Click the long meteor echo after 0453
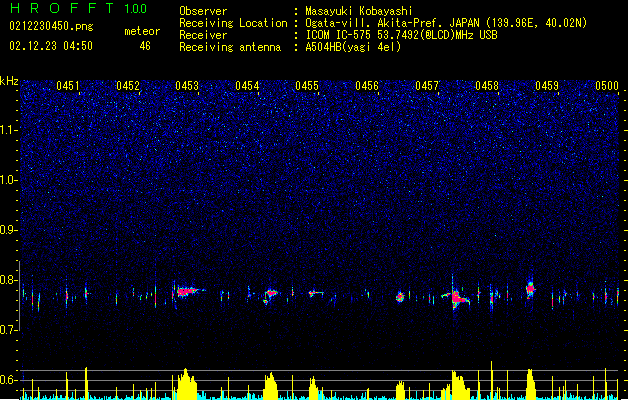Screen dimensions: 629x400 (188, 292)
